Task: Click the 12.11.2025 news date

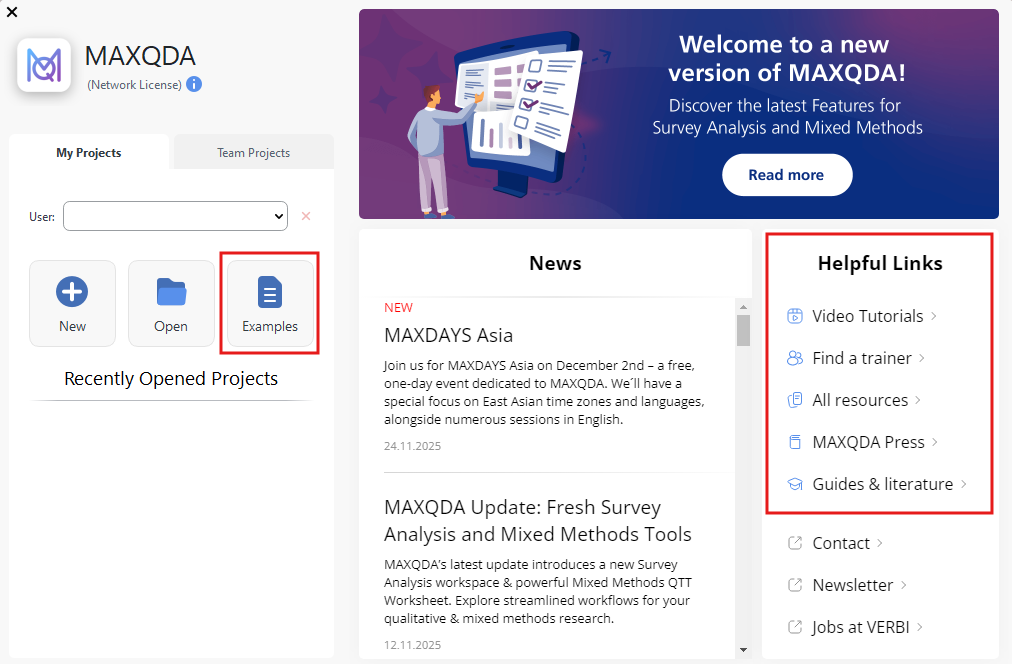Action: [x=412, y=645]
